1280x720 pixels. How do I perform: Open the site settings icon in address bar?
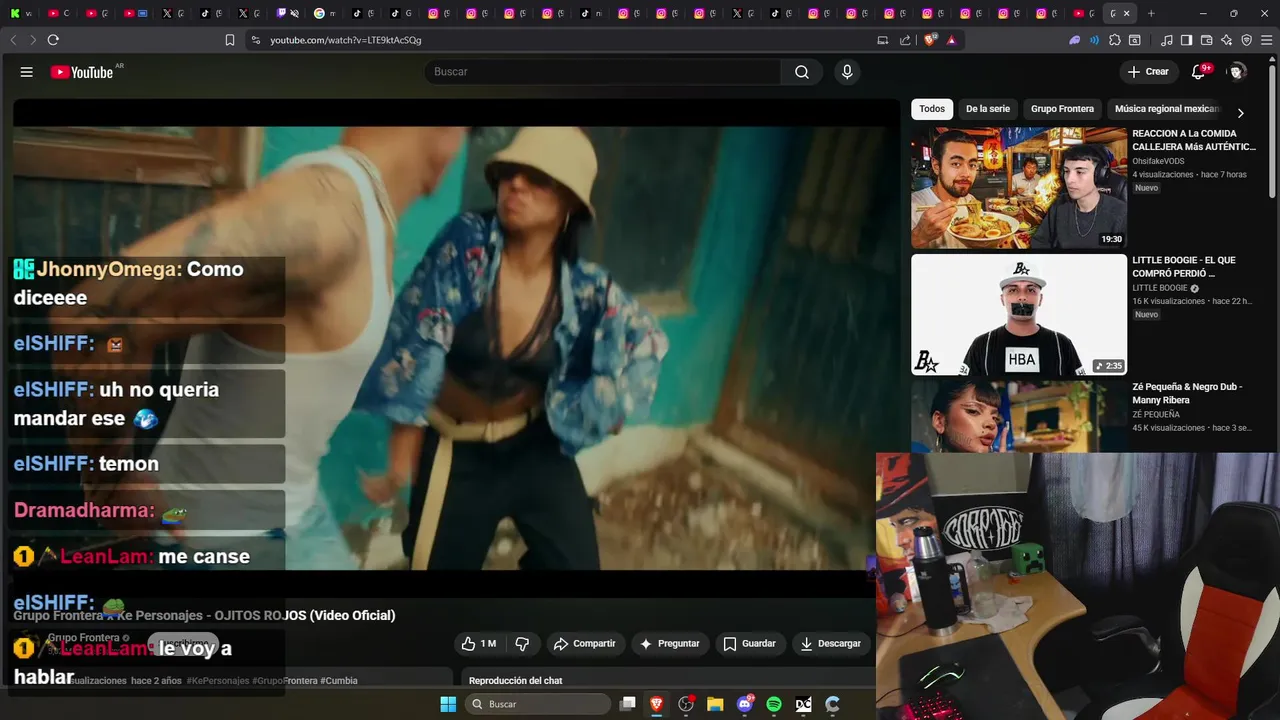pos(256,40)
